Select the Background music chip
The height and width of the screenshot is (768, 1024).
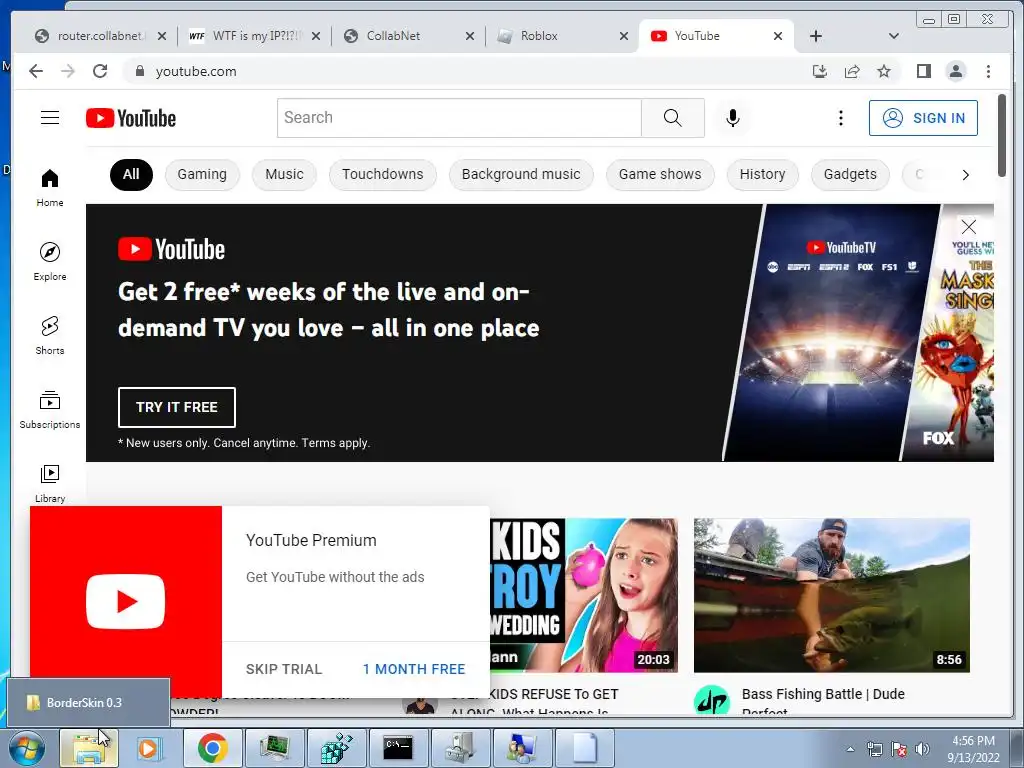[521, 174]
